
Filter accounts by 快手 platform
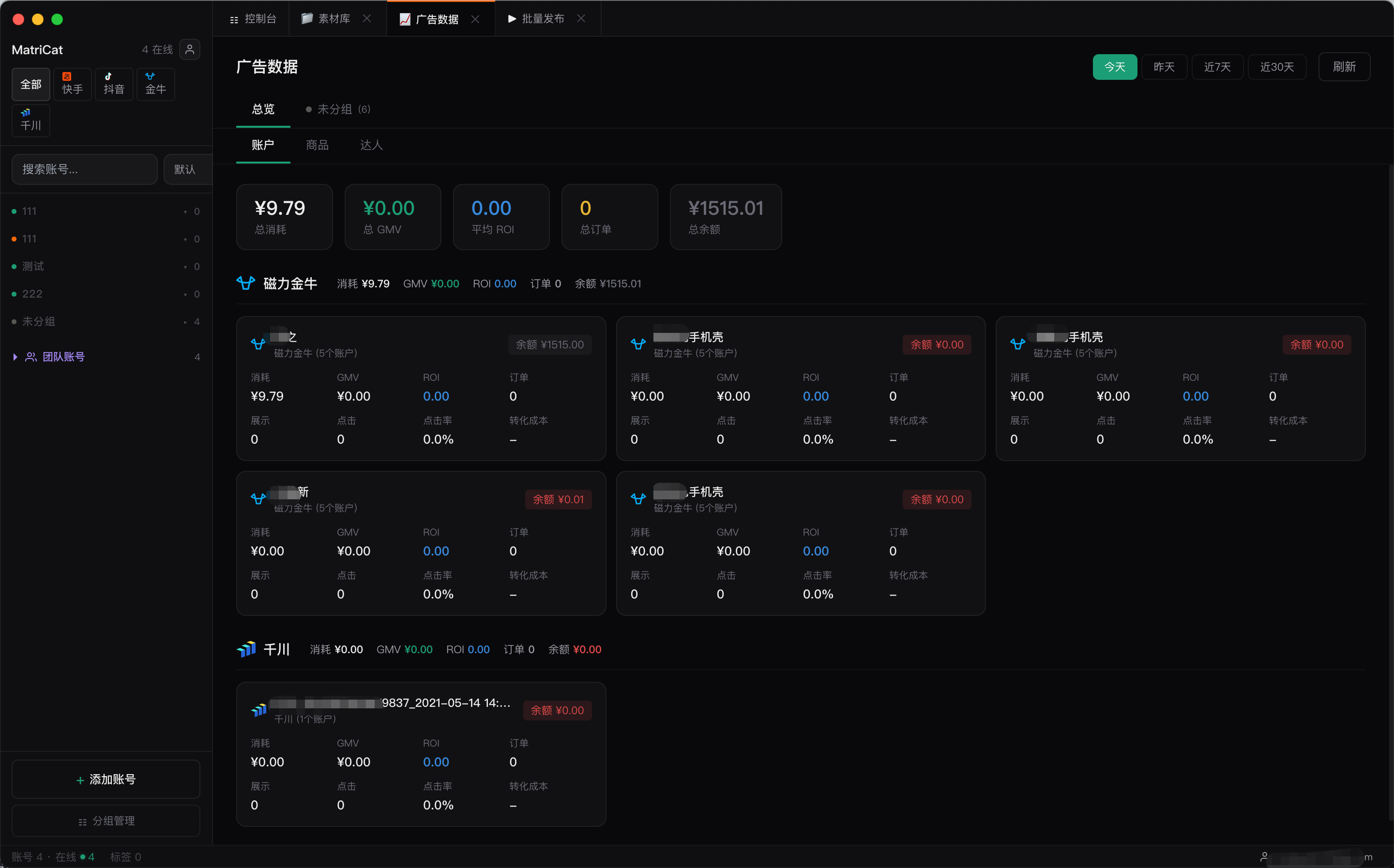coord(72,84)
